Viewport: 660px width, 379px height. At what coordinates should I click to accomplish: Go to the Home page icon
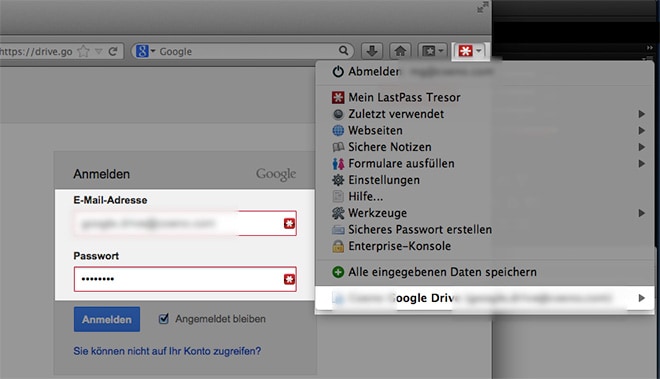[400, 51]
